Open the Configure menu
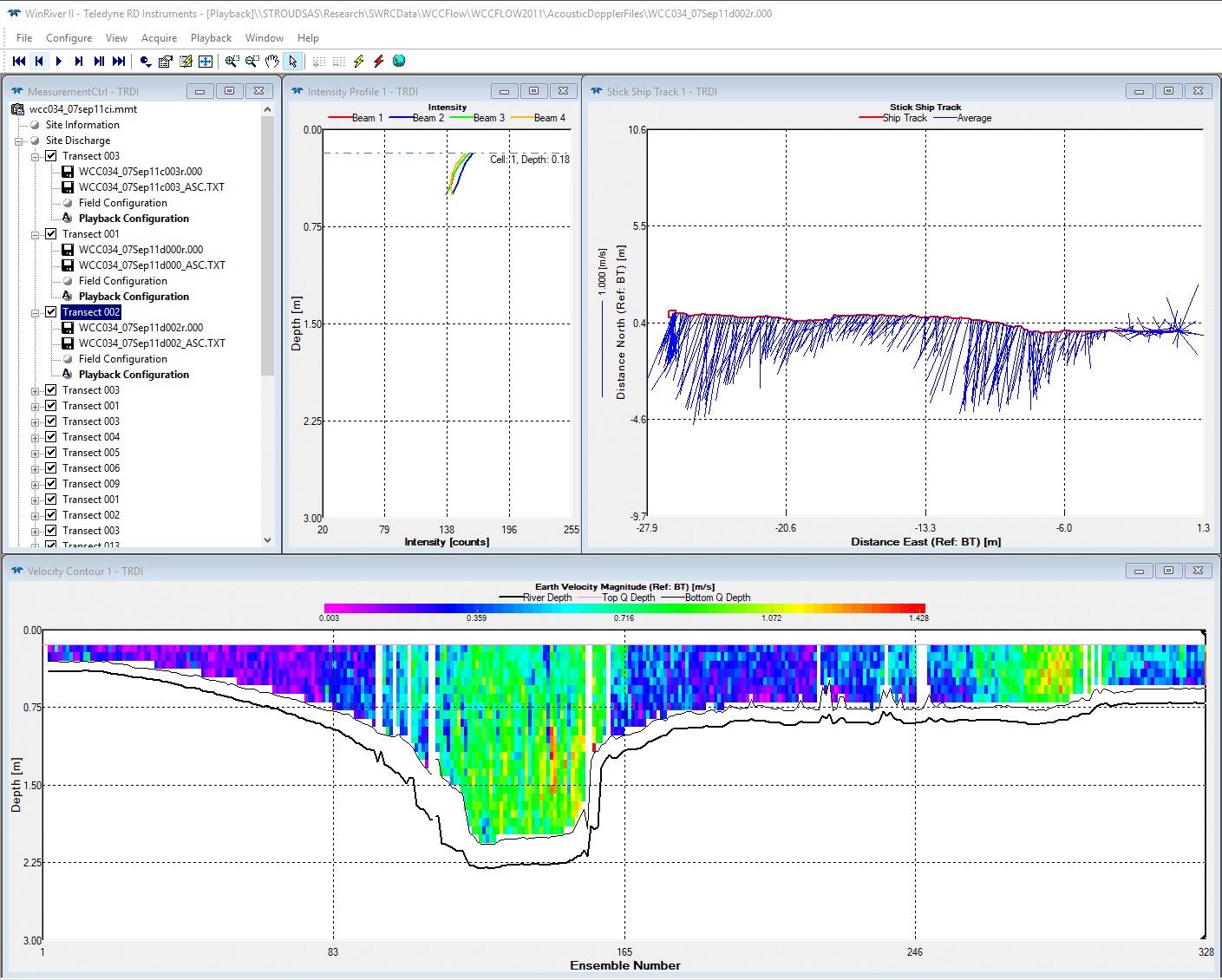 point(69,38)
